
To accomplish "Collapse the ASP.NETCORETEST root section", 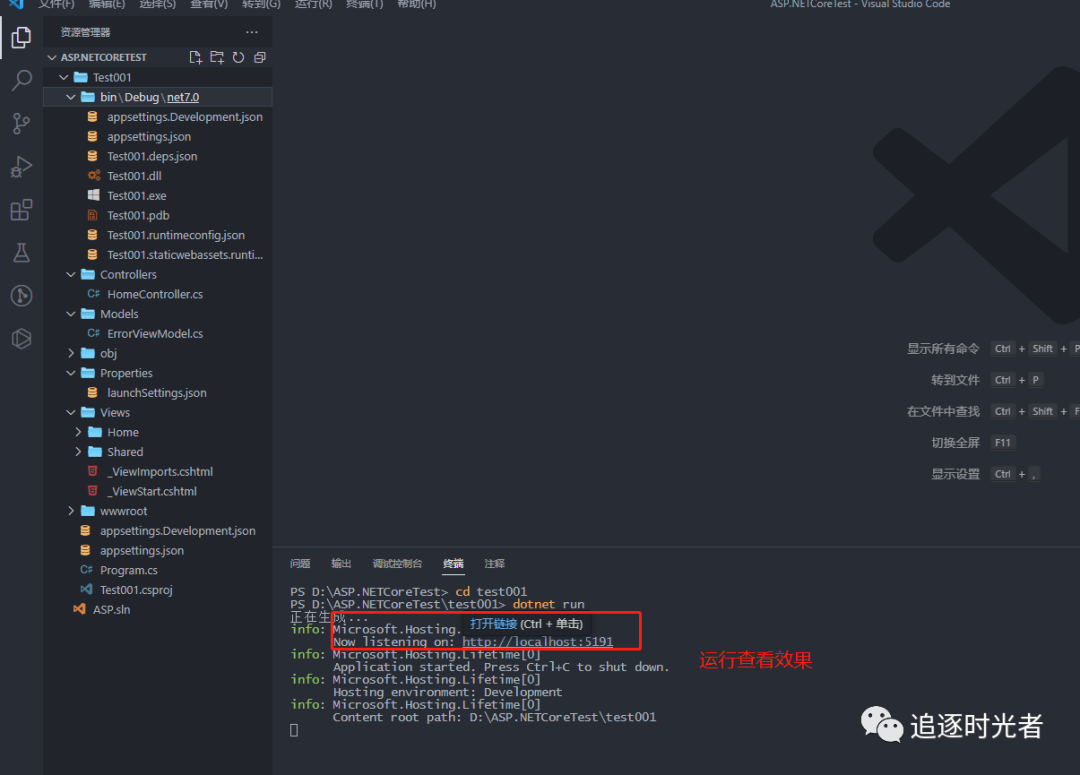I will pyautogui.click(x=52, y=57).
